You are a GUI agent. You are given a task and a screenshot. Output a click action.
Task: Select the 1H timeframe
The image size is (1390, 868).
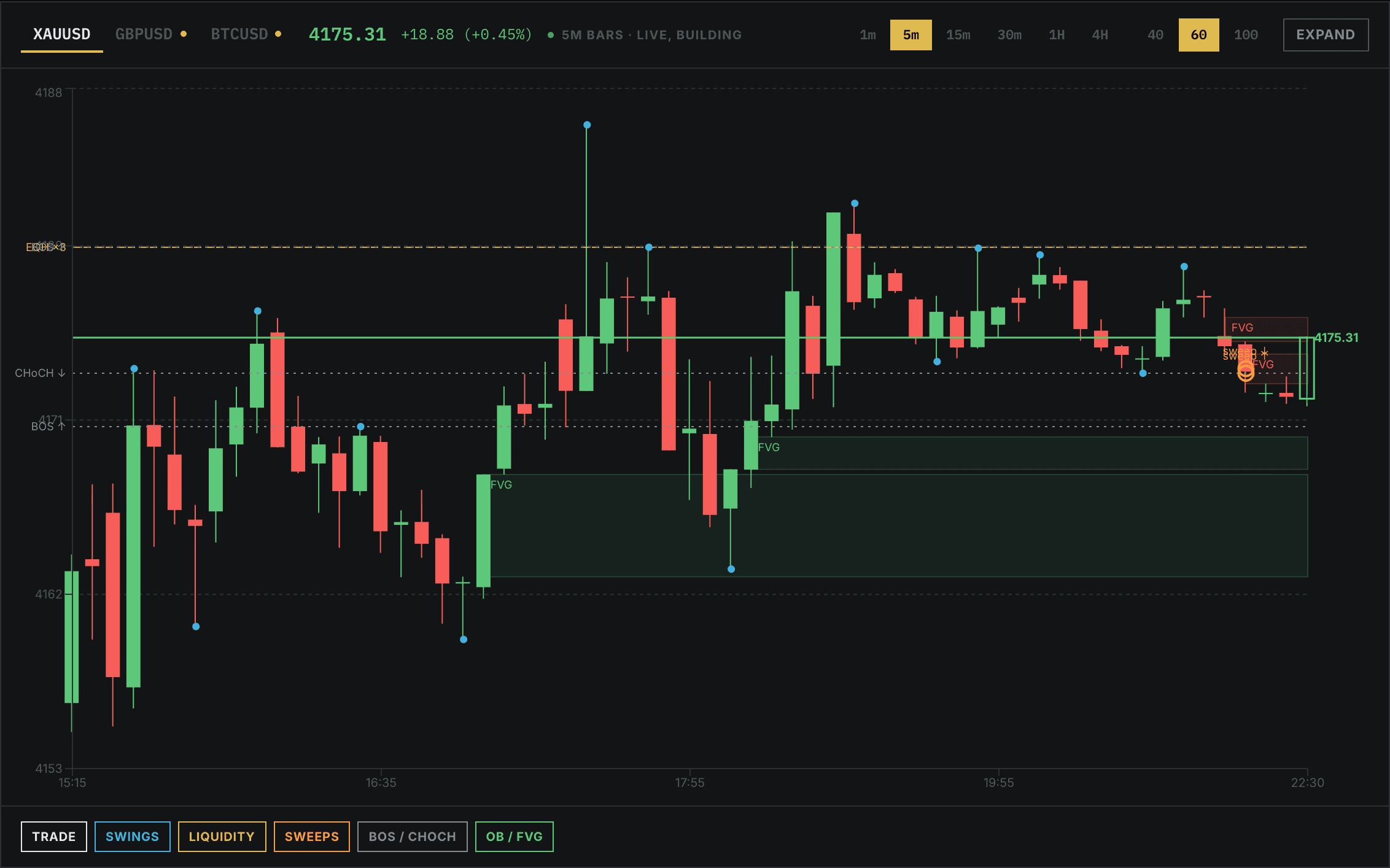tap(1057, 35)
